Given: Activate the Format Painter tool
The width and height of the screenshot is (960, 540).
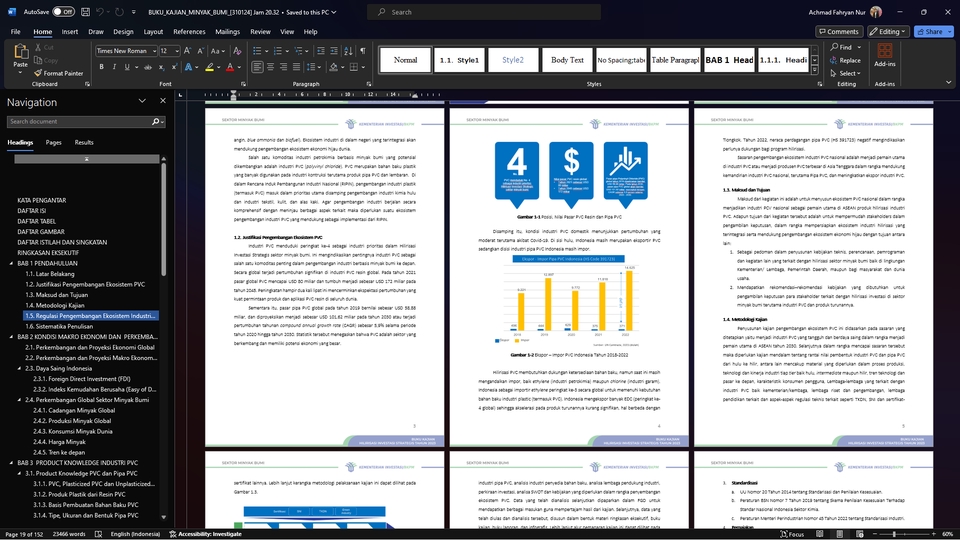Looking at the screenshot, I should click(59, 73).
